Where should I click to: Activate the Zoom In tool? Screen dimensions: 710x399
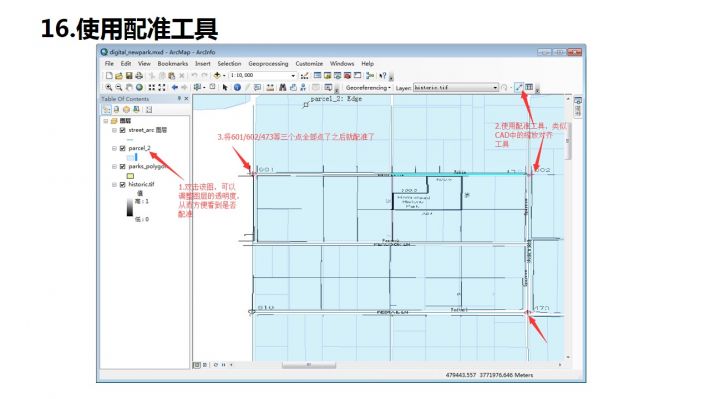[109, 87]
